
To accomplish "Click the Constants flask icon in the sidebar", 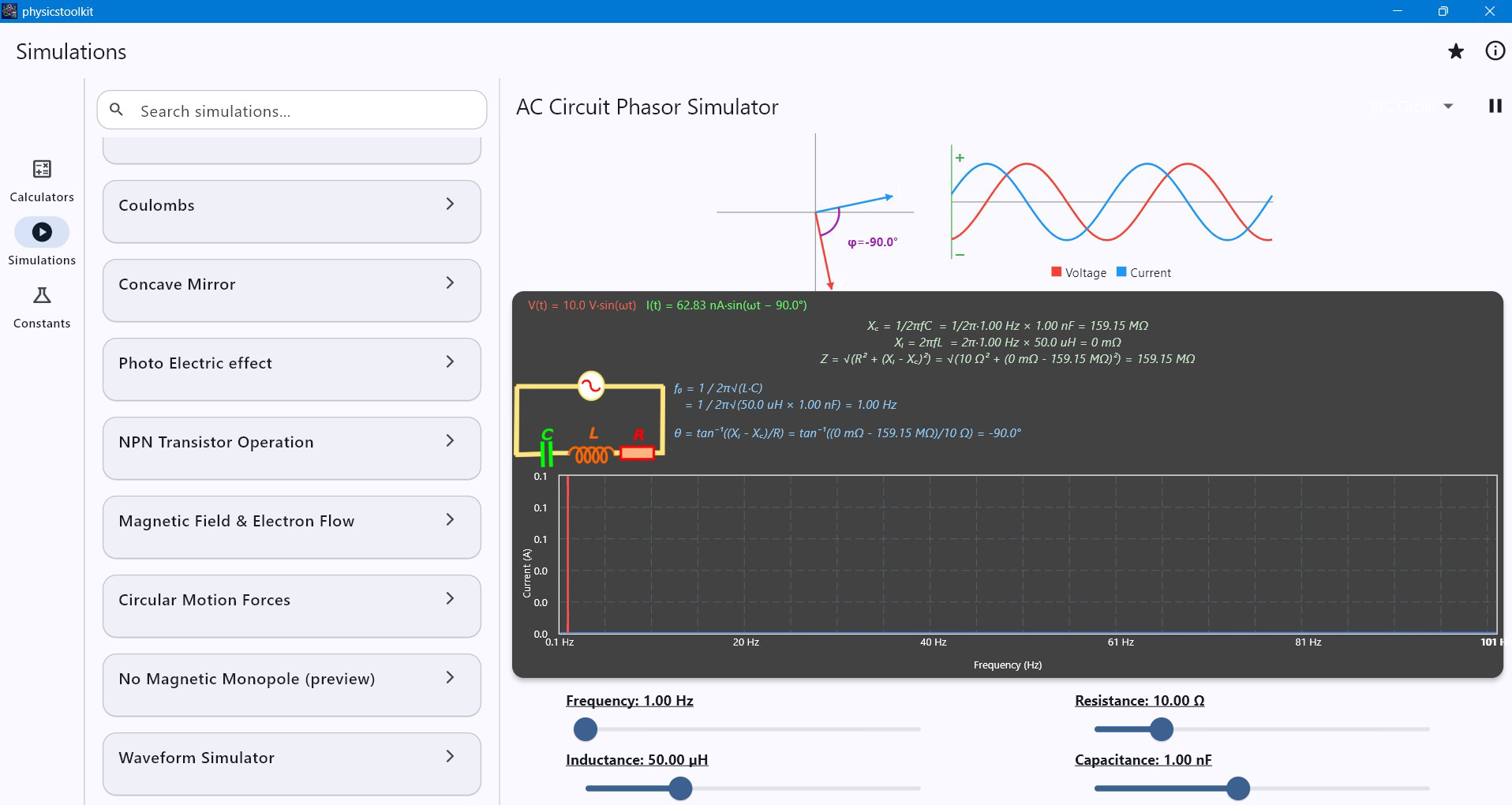I will pos(42,295).
